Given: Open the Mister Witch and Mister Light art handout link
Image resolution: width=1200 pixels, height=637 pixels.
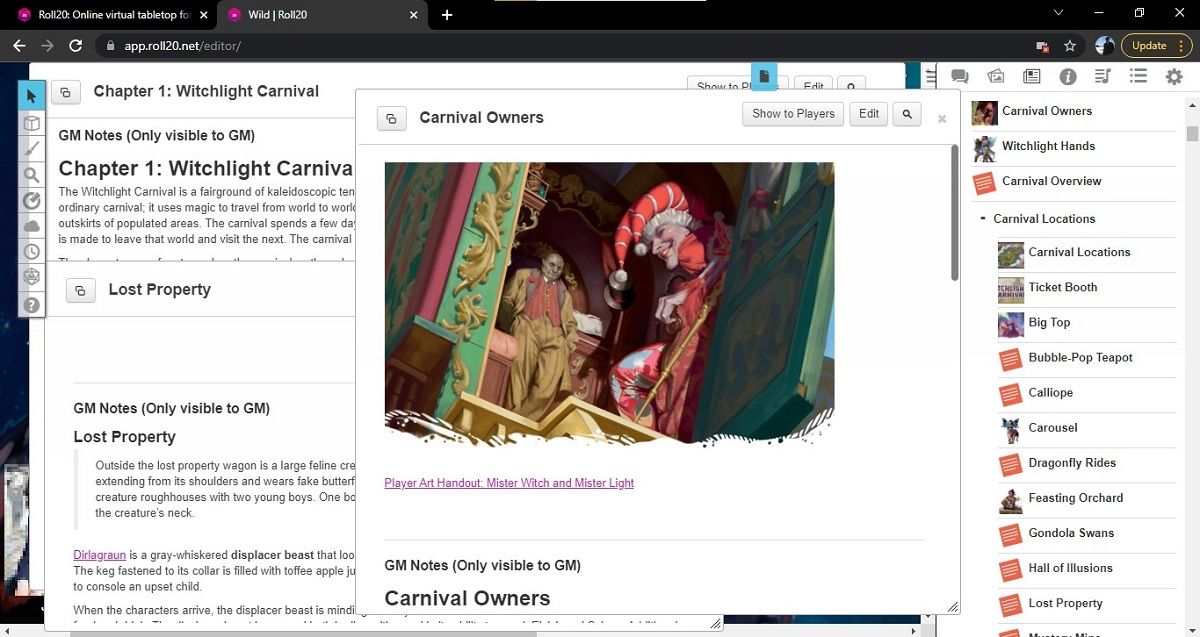Looking at the screenshot, I should point(509,483).
